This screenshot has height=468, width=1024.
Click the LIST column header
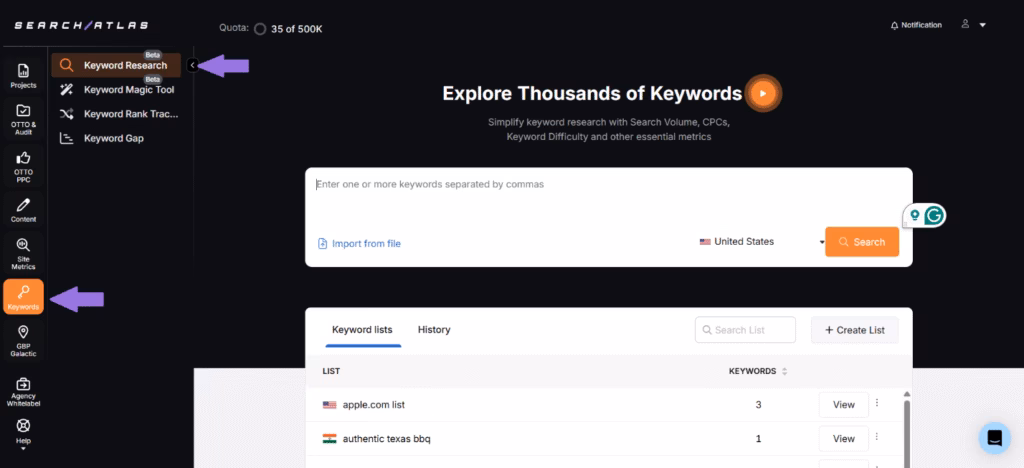pyautogui.click(x=331, y=371)
